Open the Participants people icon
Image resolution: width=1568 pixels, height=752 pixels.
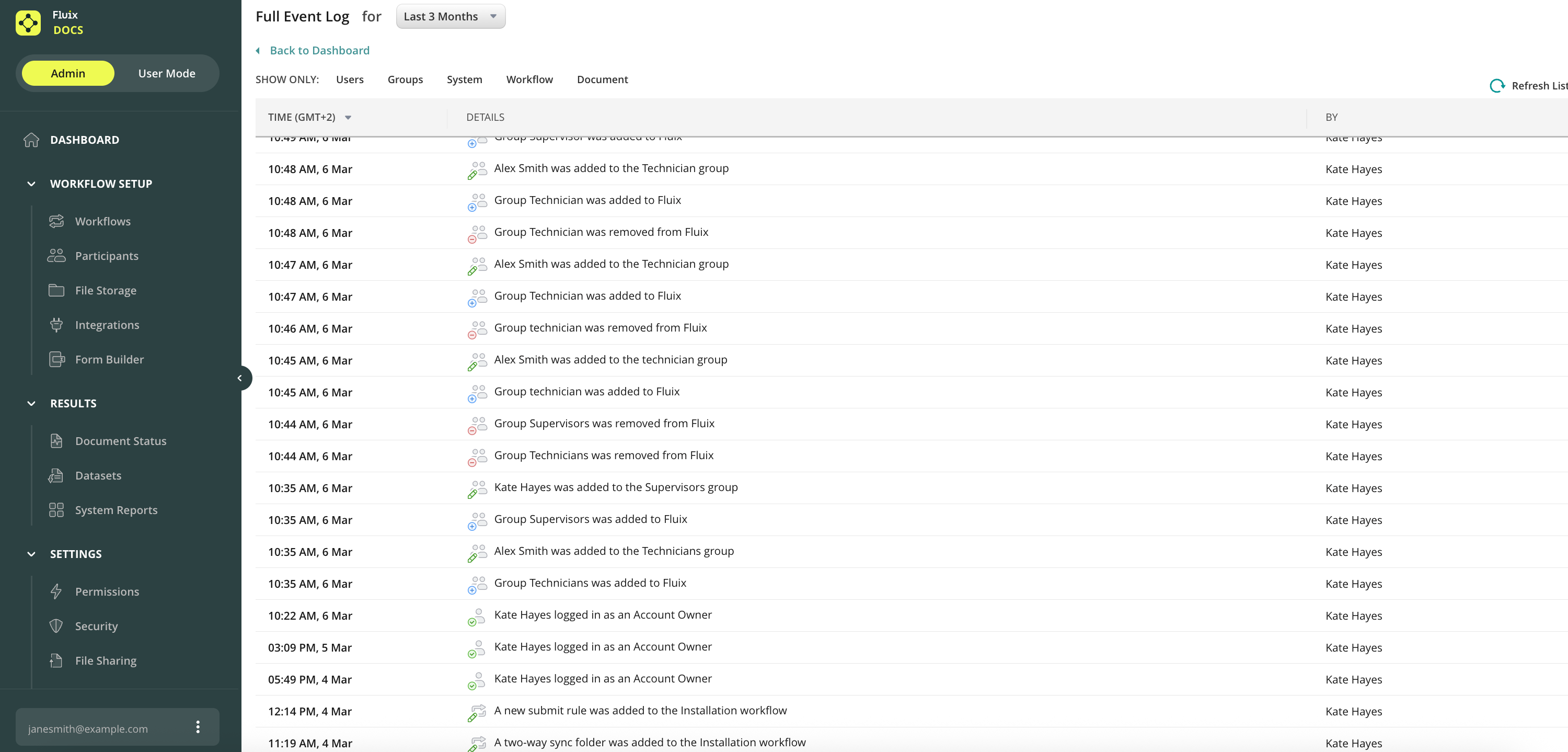pyautogui.click(x=56, y=256)
